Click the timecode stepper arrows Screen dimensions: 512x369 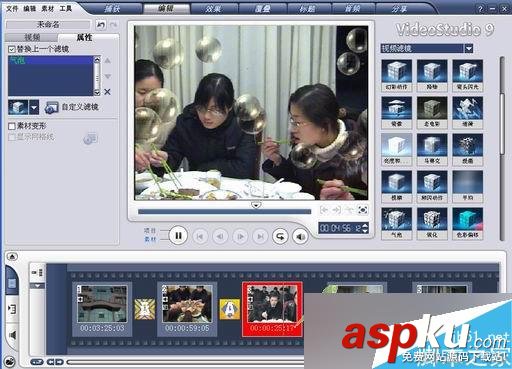[365, 228]
